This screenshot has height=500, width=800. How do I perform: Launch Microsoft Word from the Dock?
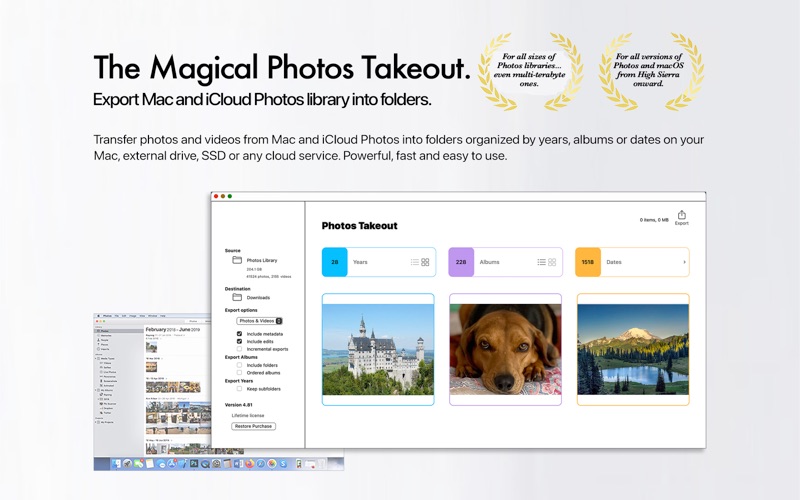[x=238, y=463]
